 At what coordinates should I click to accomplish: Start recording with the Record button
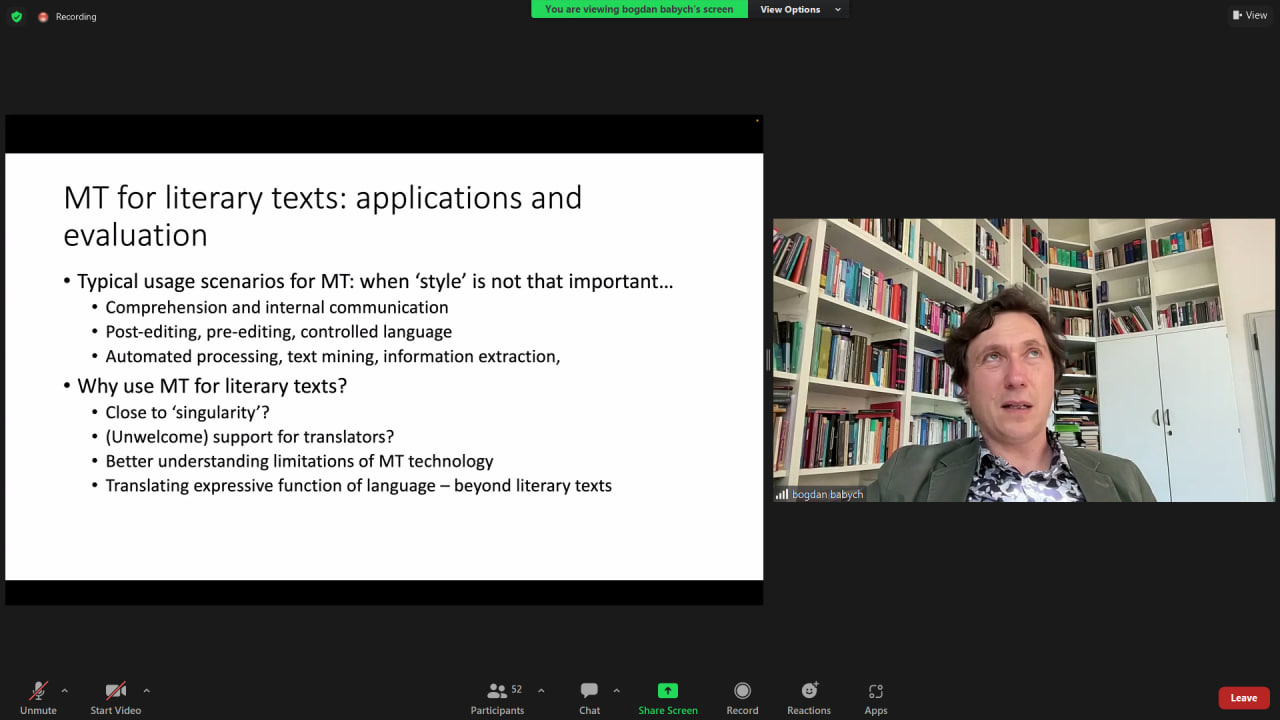pyautogui.click(x=742, y=697)
